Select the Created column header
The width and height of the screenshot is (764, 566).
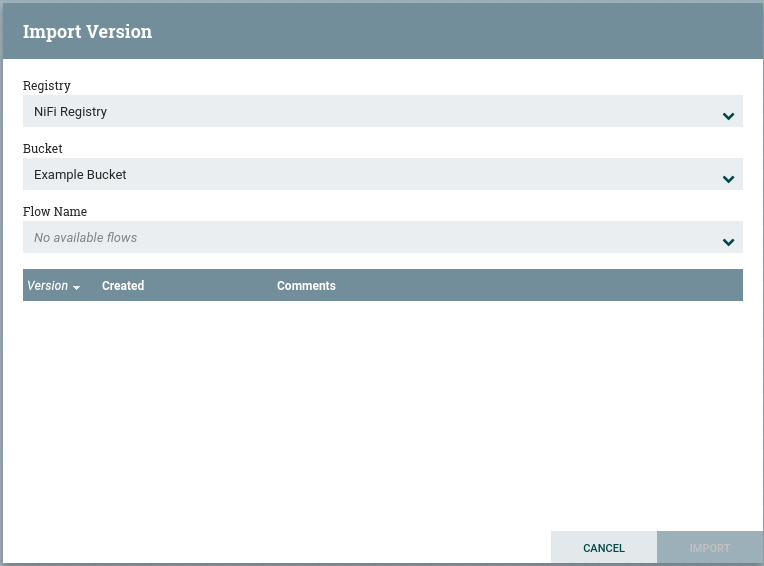click(123, 286)
